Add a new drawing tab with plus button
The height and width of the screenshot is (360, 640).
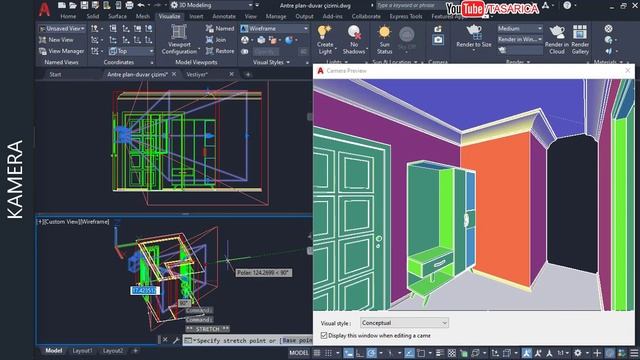[x=248, y=75]
